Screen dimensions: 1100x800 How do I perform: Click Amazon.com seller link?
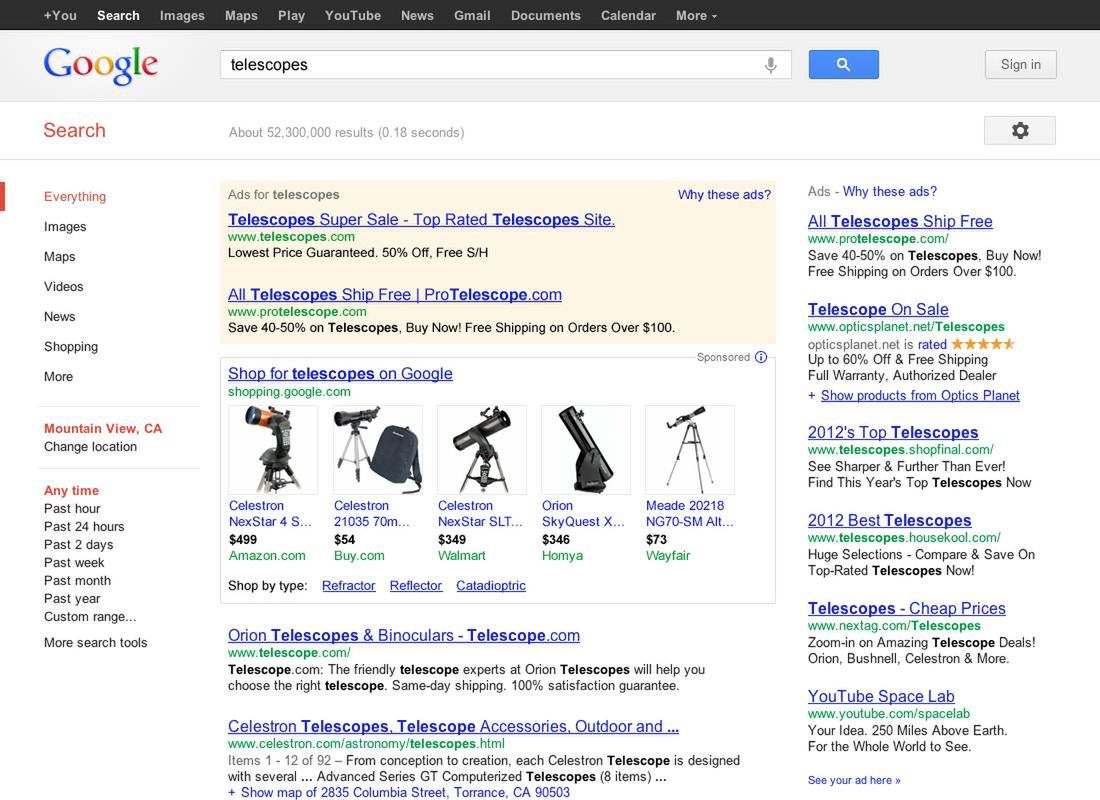coord(267,556)
